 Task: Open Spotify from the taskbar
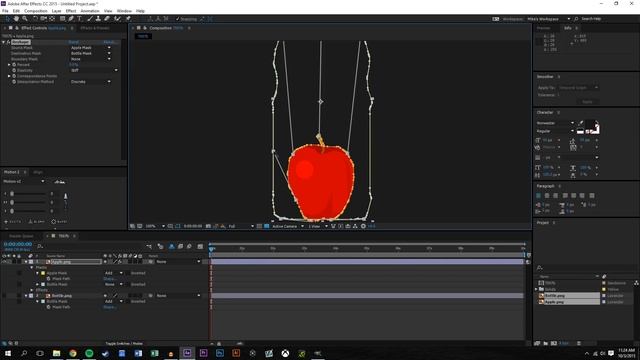pyautogui.click(x=89, y=353)
